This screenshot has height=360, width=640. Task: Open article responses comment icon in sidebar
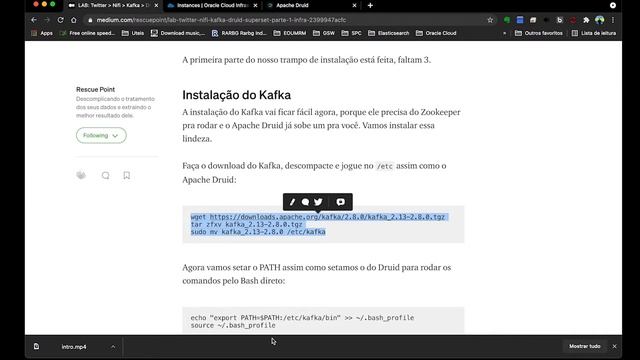point(106,175)
